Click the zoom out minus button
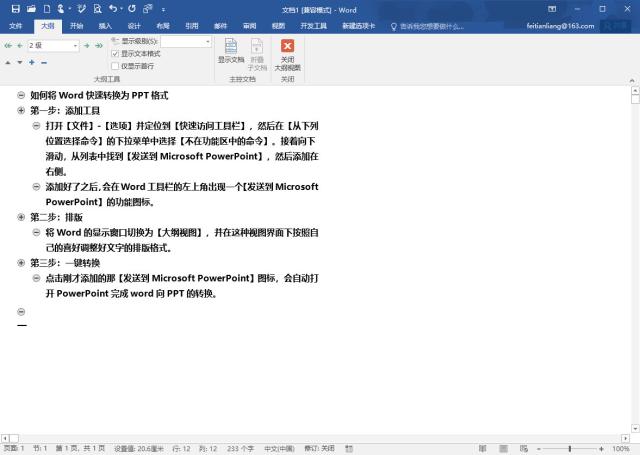 (x=539, y=449)
